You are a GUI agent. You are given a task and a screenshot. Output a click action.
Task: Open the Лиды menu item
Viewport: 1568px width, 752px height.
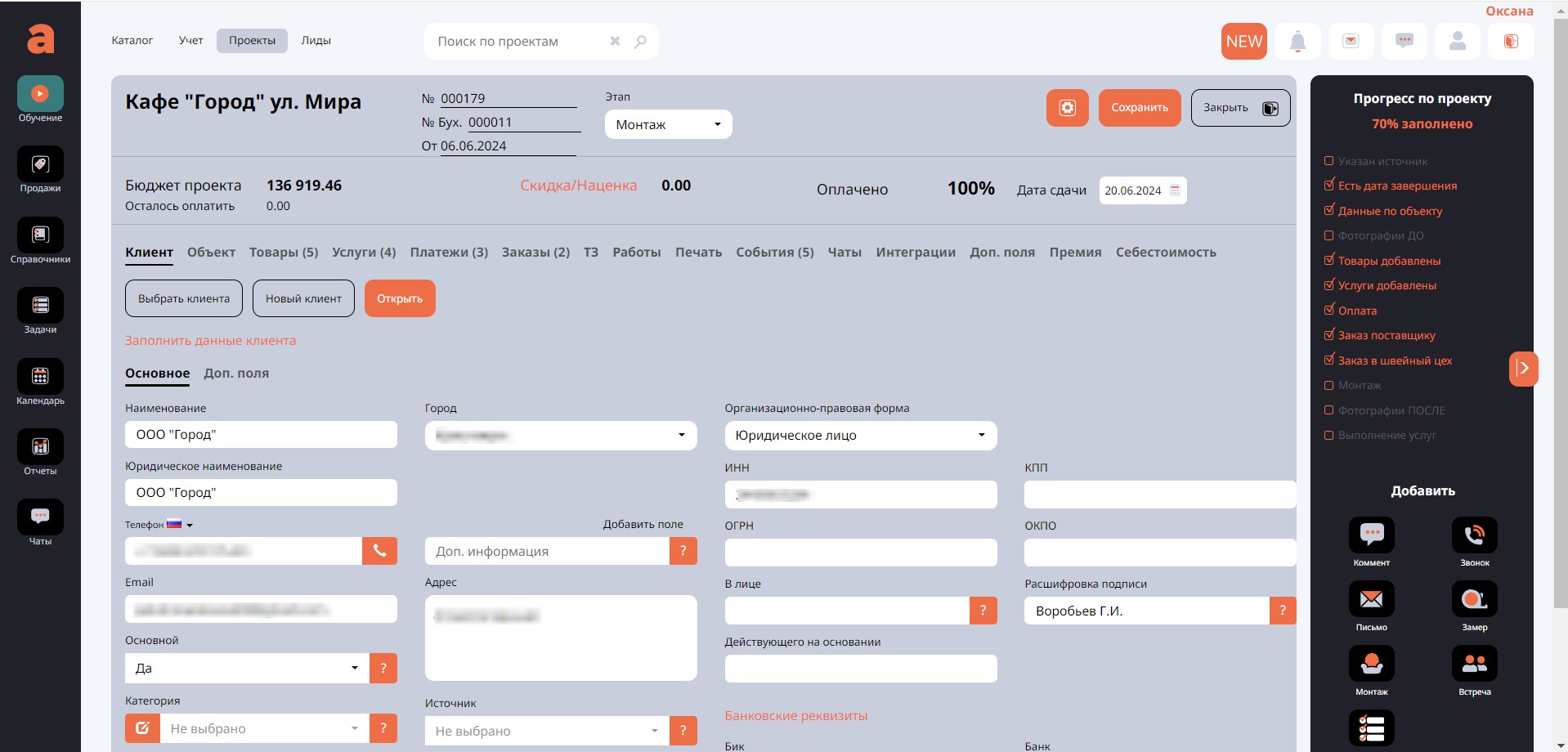pos(316,41)
